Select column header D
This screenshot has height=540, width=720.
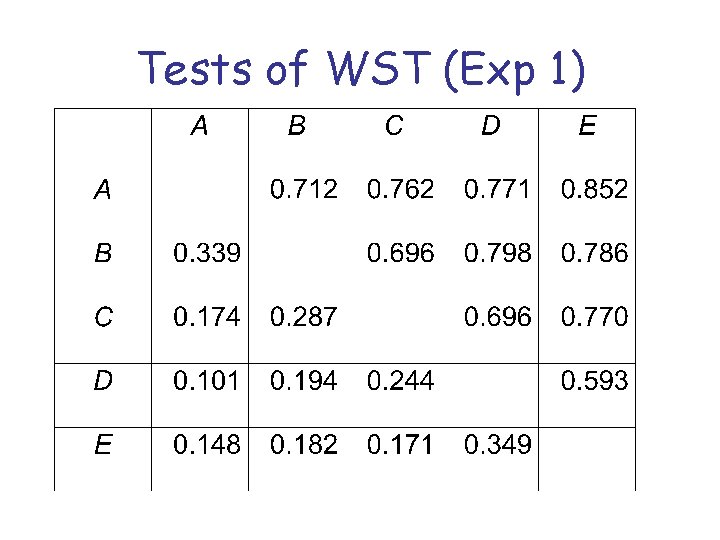491,125
